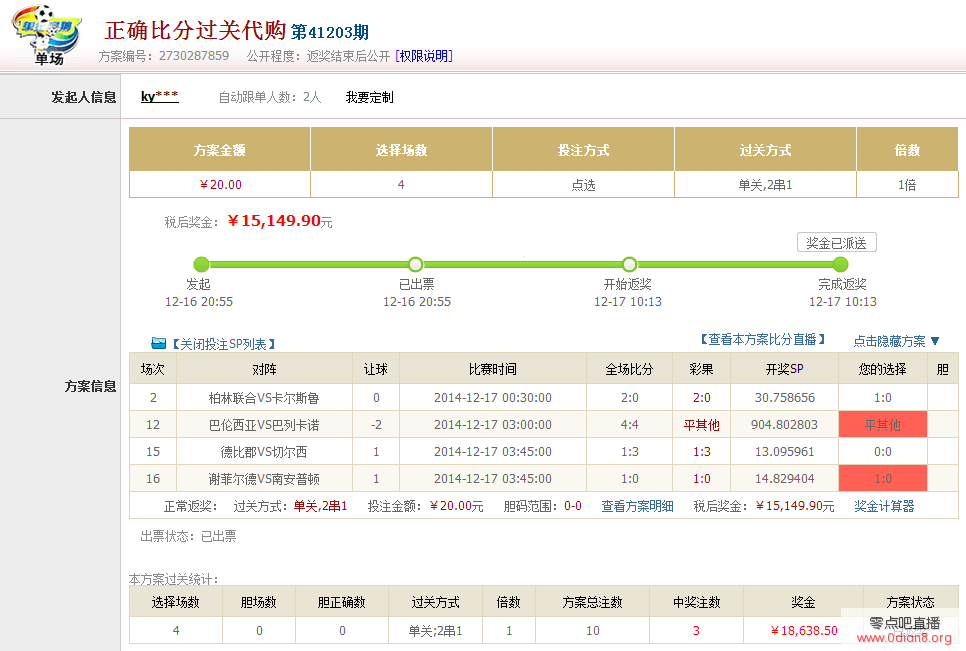966x651 pixels.
Task: Click the 单场 lottery logo
Action: pos(46,35)
